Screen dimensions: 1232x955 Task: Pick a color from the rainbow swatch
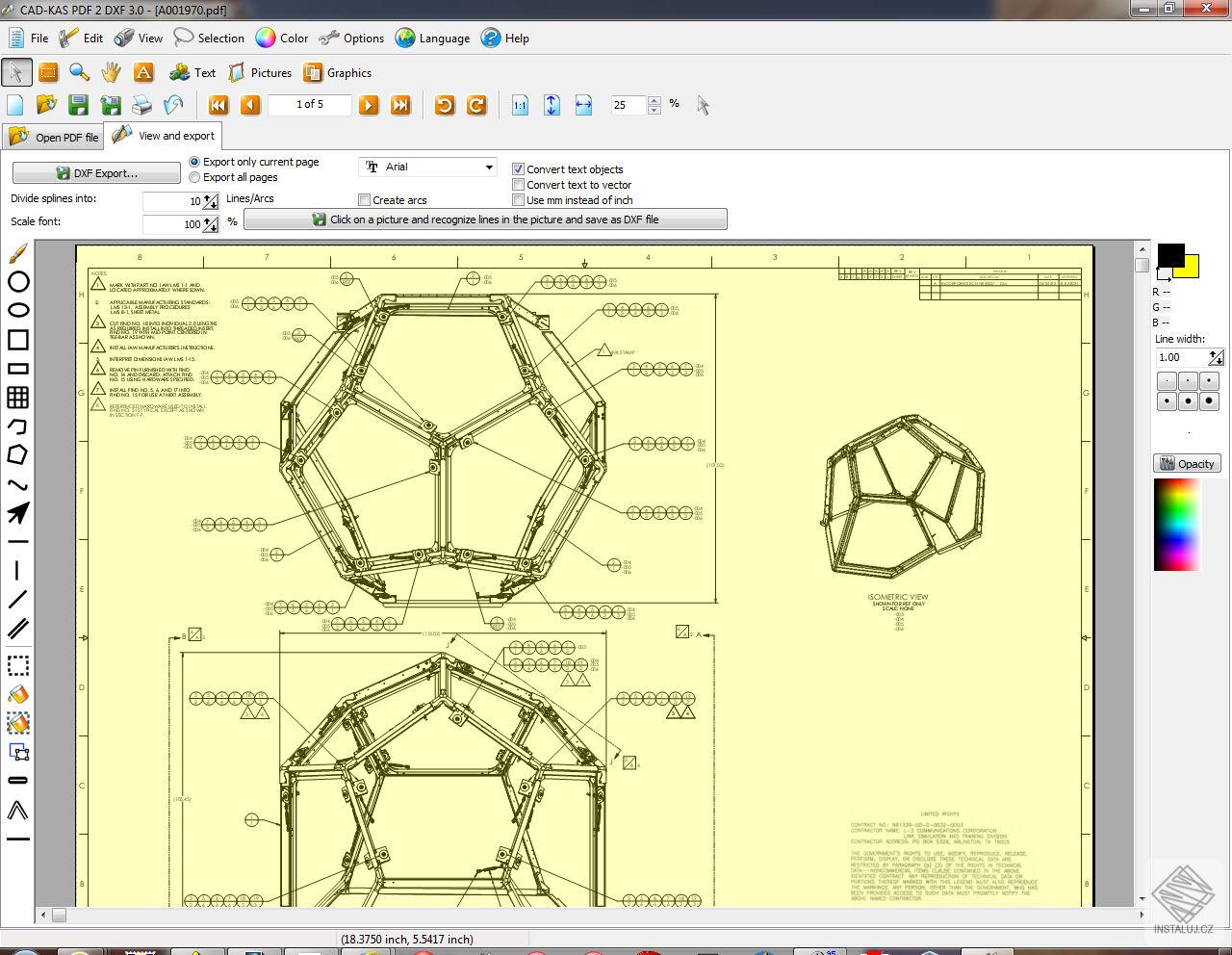click(1176, 525)
